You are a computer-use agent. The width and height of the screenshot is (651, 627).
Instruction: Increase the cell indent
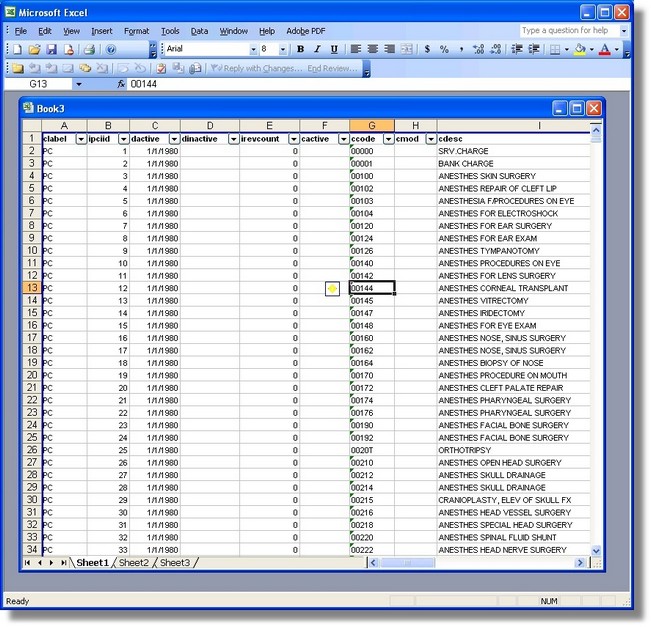point(534,49)
